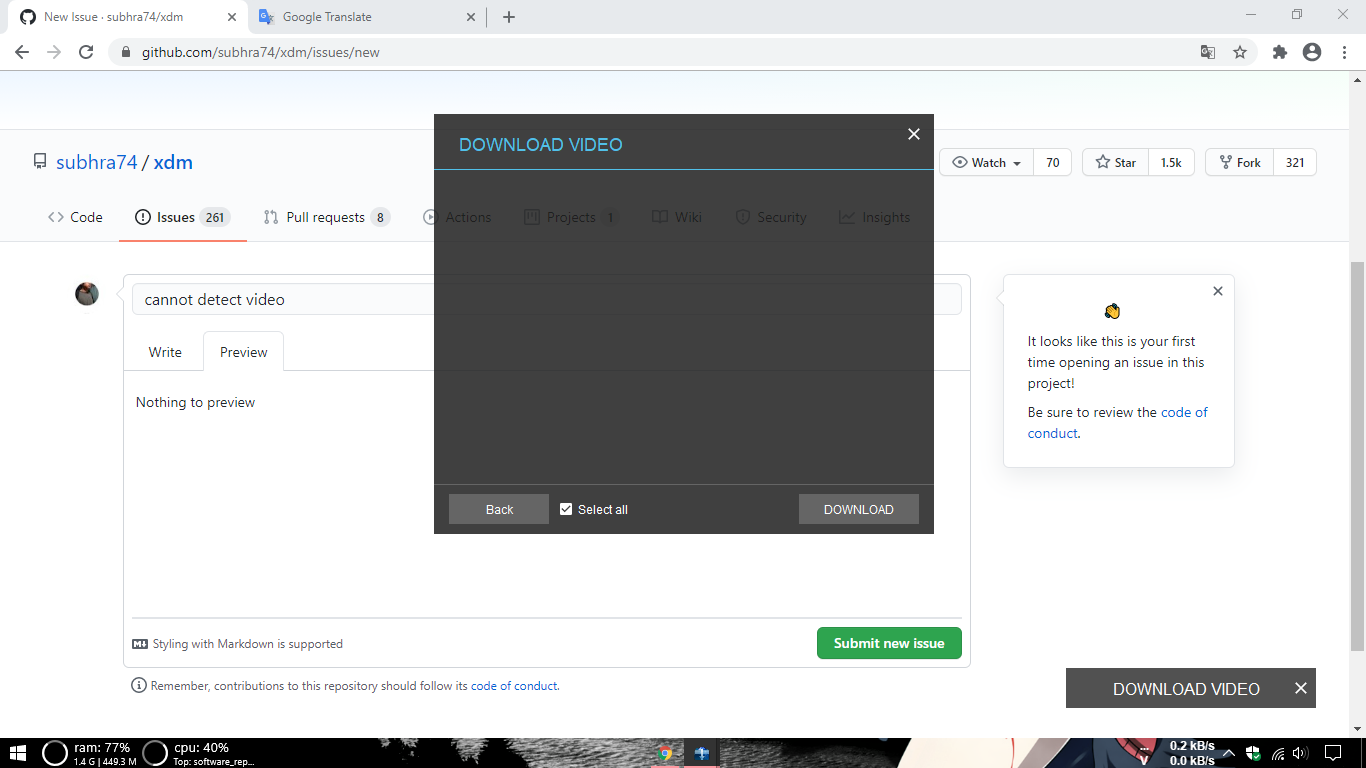Close the New Issue browser tab
The width and height of the screenshot is (1366, 768).
click(231, 17)
